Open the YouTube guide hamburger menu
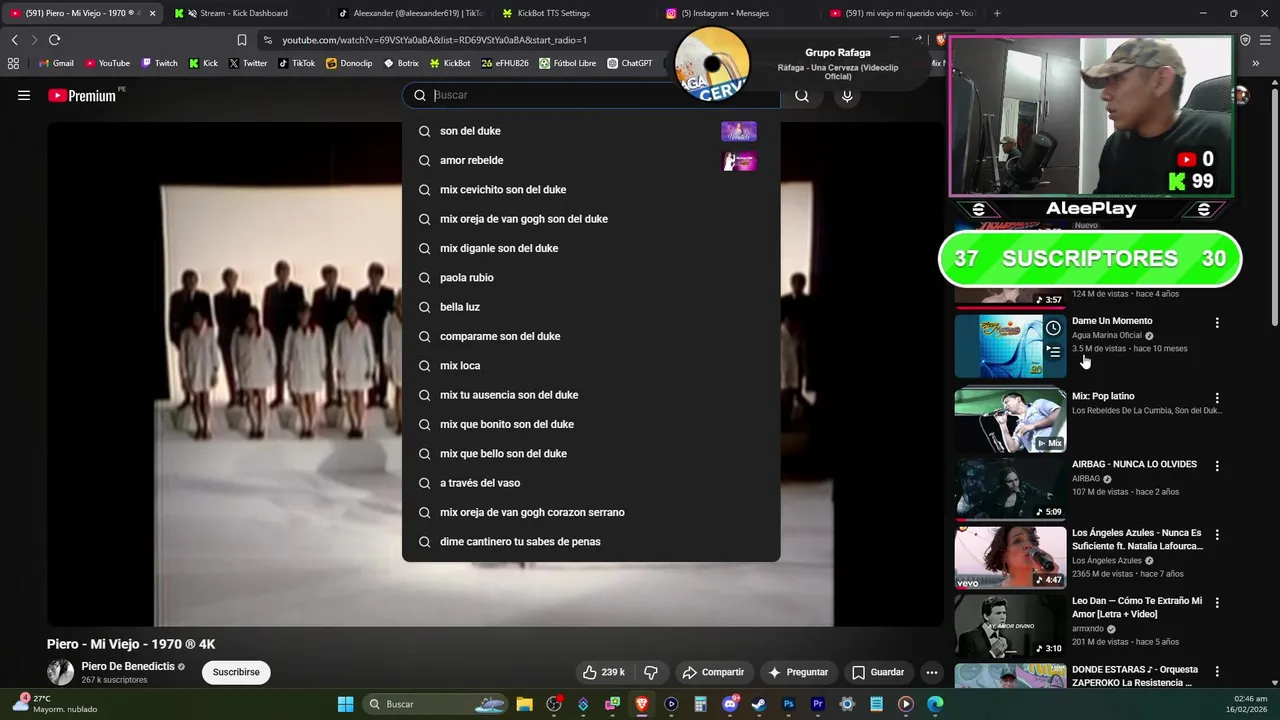The height and width of the screenshot is (720, 1280). 24,95
